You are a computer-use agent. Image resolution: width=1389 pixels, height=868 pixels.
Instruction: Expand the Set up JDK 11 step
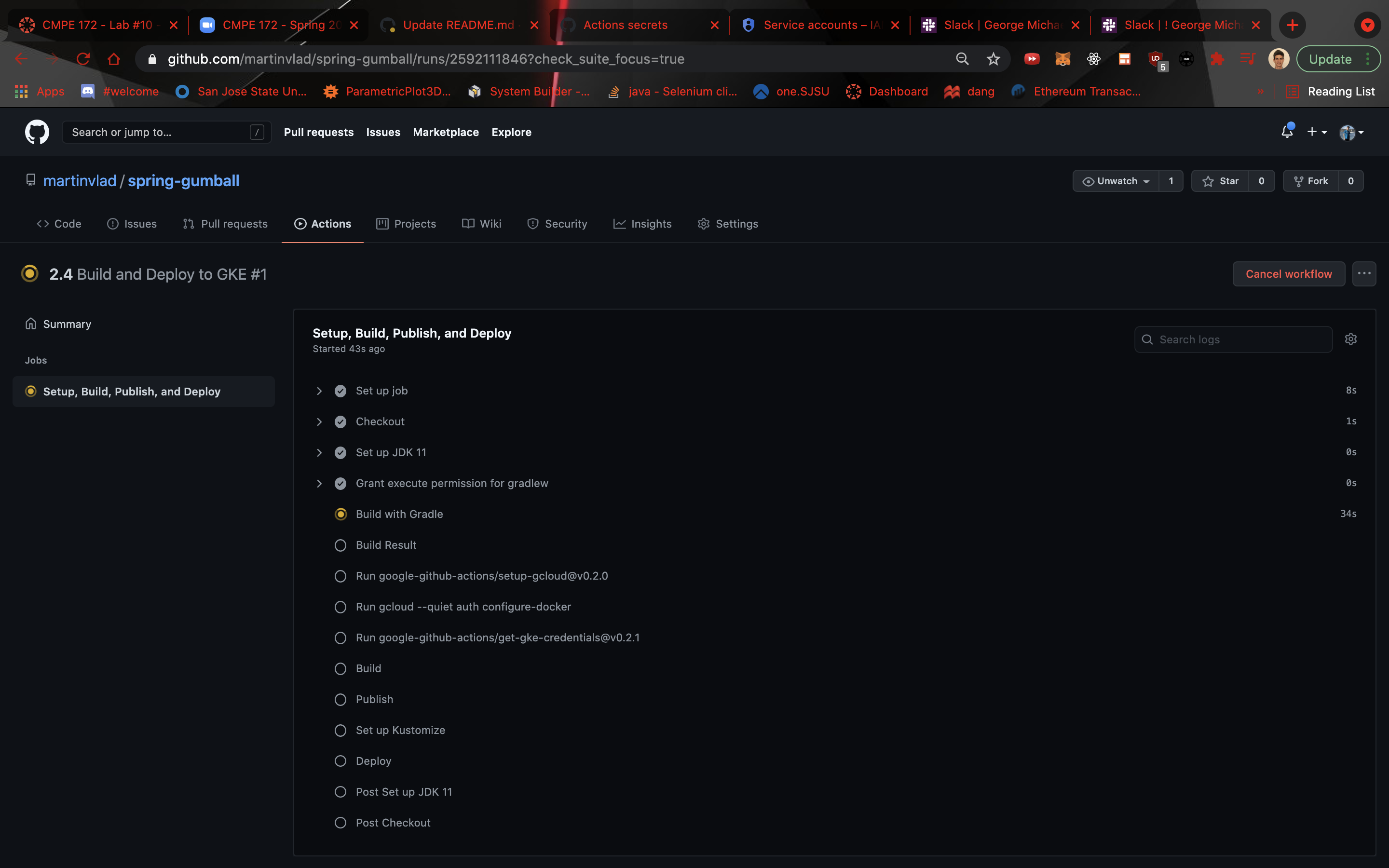[x=320, y=453]
